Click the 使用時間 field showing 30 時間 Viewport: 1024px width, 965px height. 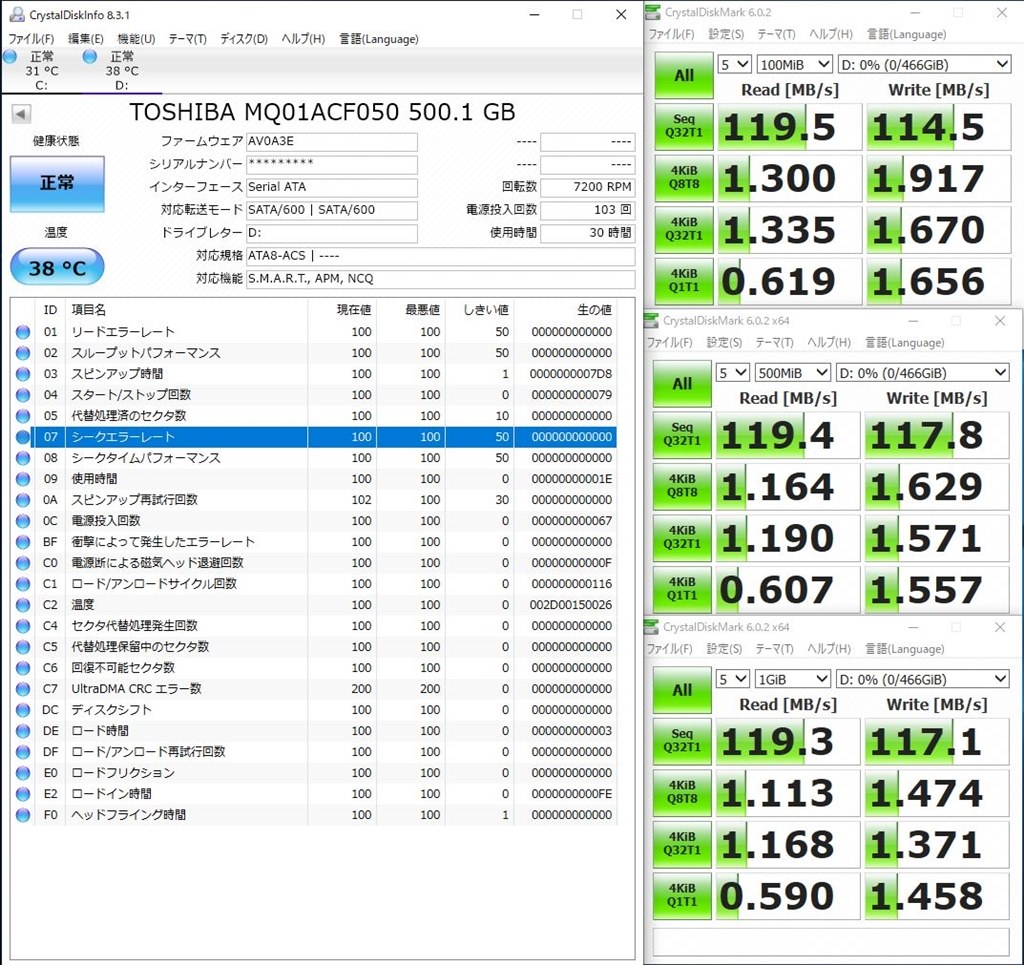(x=587, y=233)
